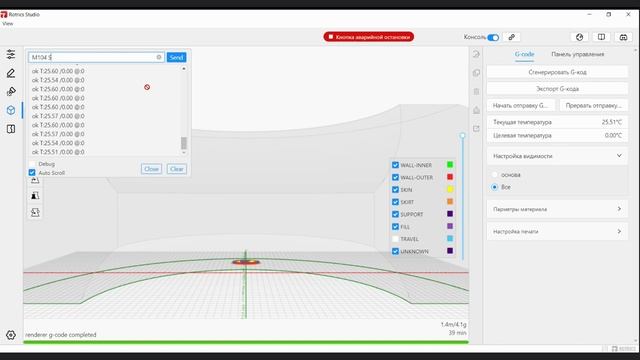The height and width of the screenshot is (360, 640).
Task: Hit the red emergency stop button
Action: 369,37
